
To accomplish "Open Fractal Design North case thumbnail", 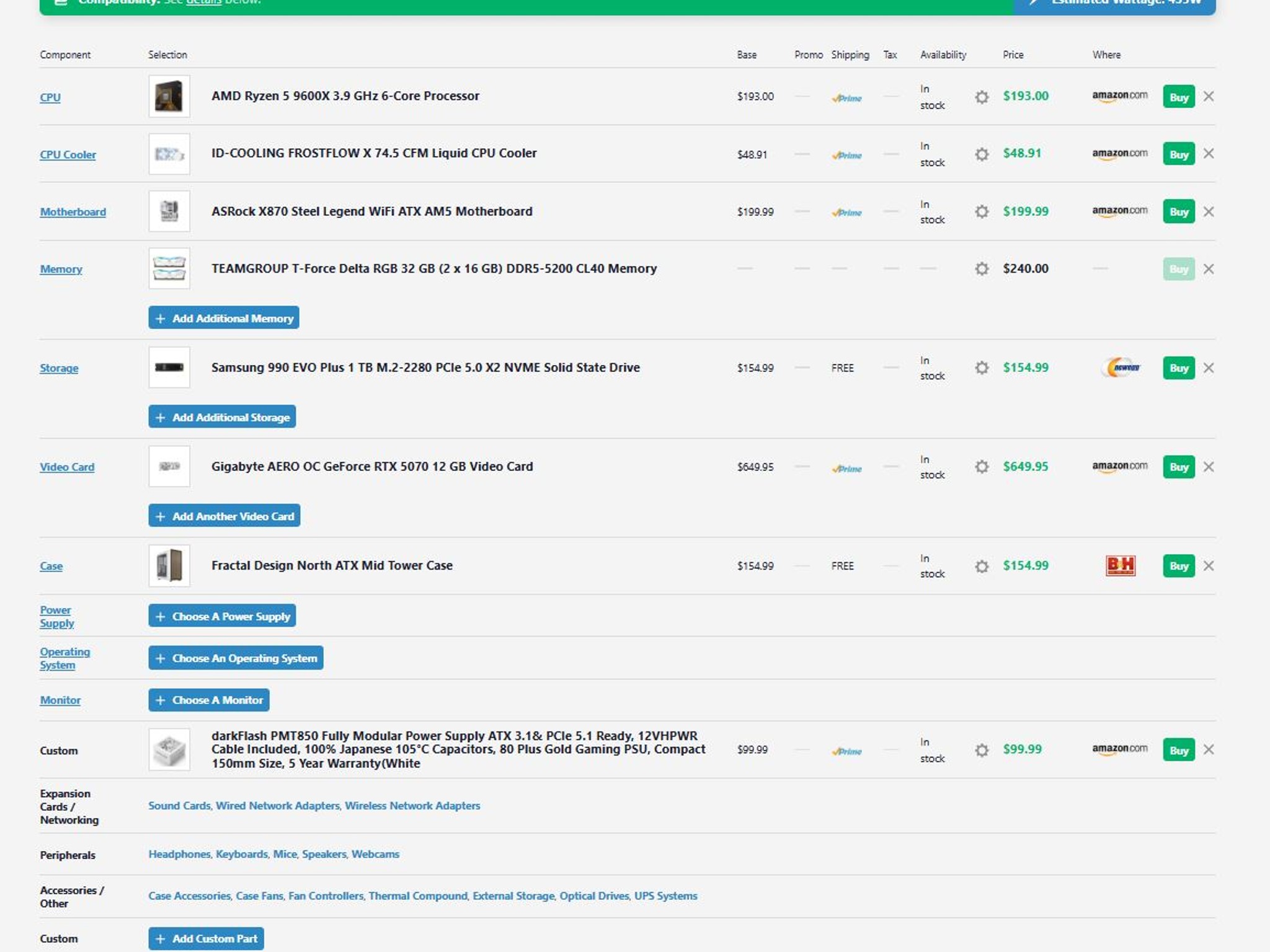I will click(x=169, y=565).
